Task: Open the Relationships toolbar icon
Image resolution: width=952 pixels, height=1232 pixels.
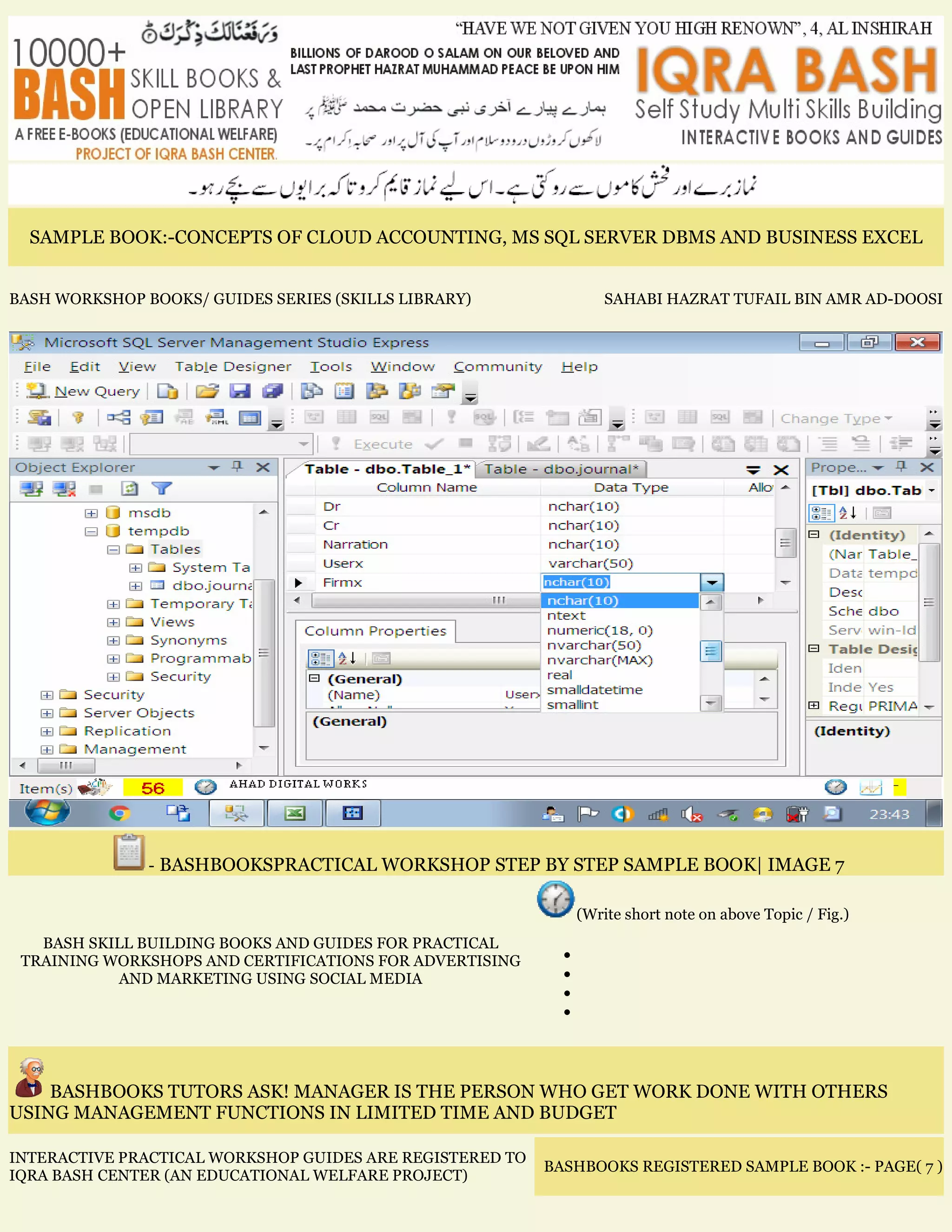Action: [x=119, y=418]
